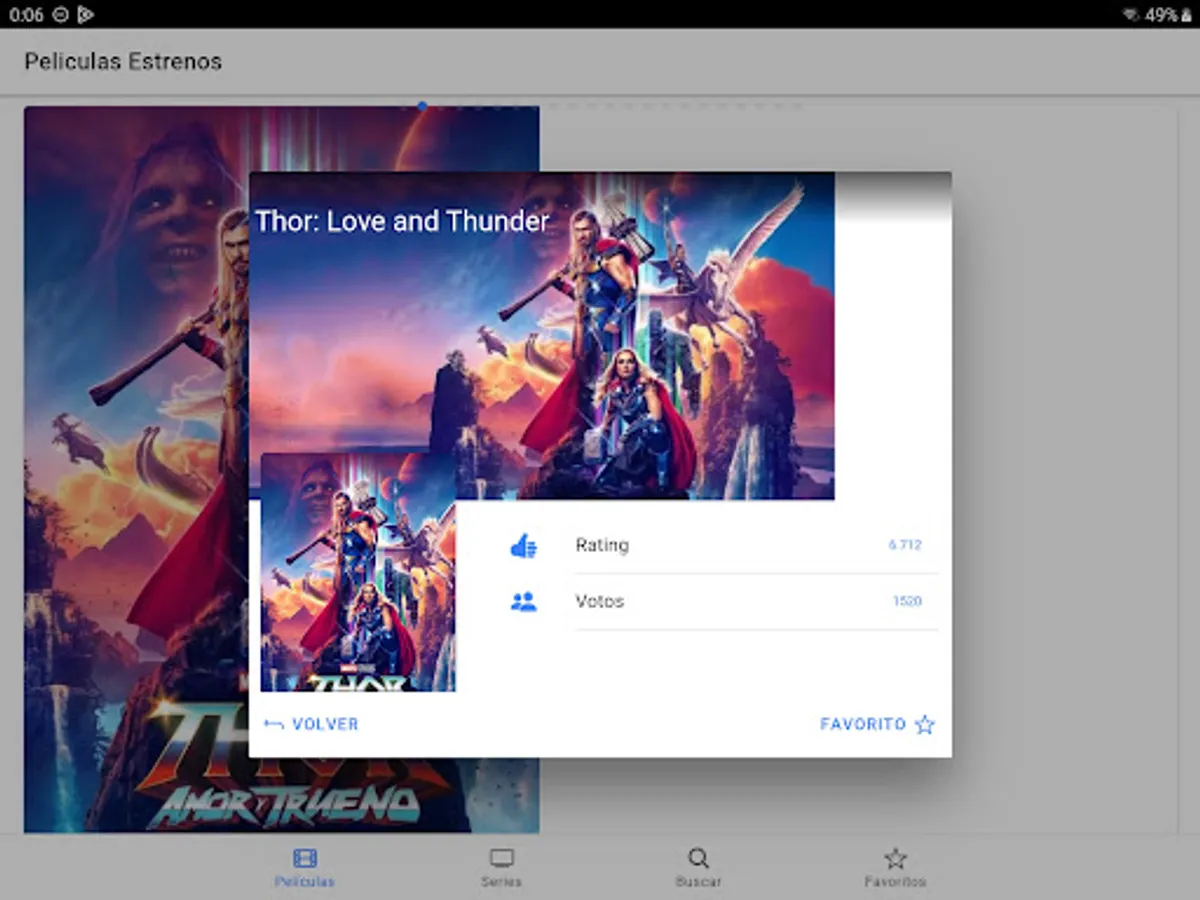The height and width of the screenshot is (900, 1200).
Task: Select the small Thor poster thumbnail
Action: tap(358, 572)
